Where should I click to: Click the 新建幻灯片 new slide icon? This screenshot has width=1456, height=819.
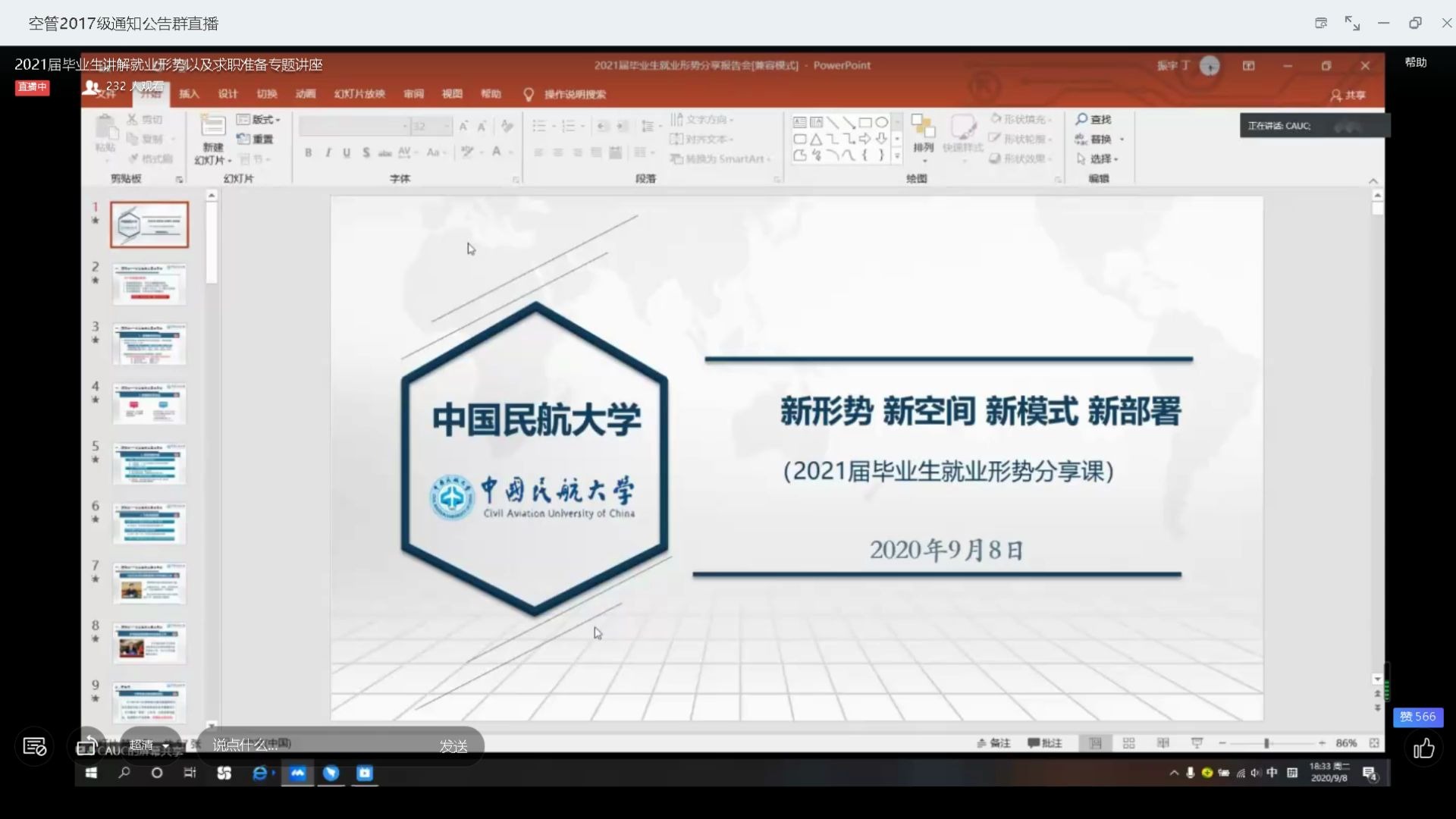tap(213, 127)
